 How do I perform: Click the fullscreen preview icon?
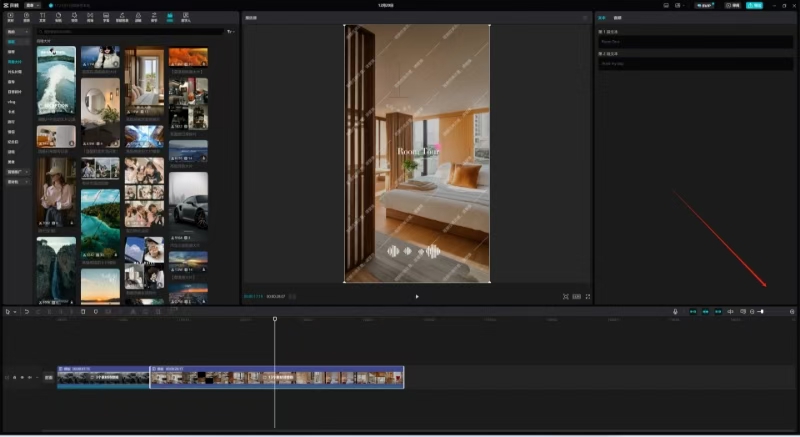pyautogui.click(x=587, y=297)
